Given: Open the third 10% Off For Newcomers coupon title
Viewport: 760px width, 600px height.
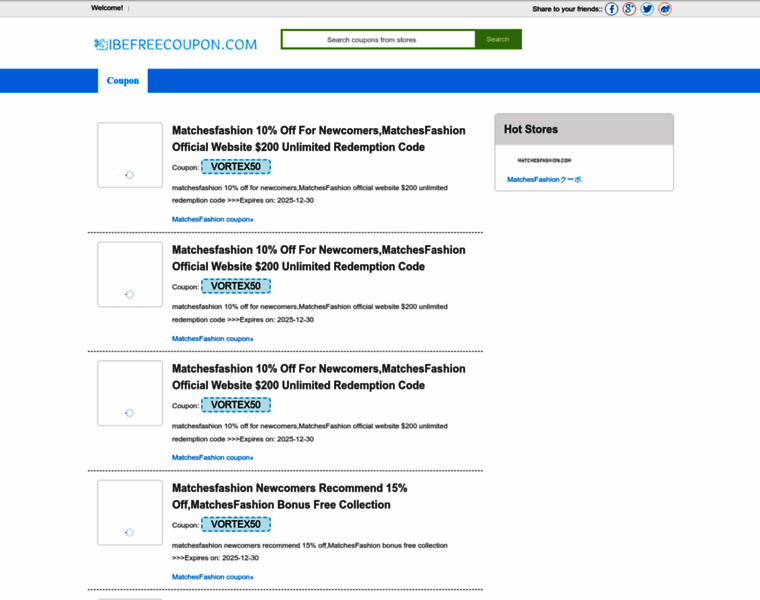Looking at the screenshot, I should coord(318,377).
